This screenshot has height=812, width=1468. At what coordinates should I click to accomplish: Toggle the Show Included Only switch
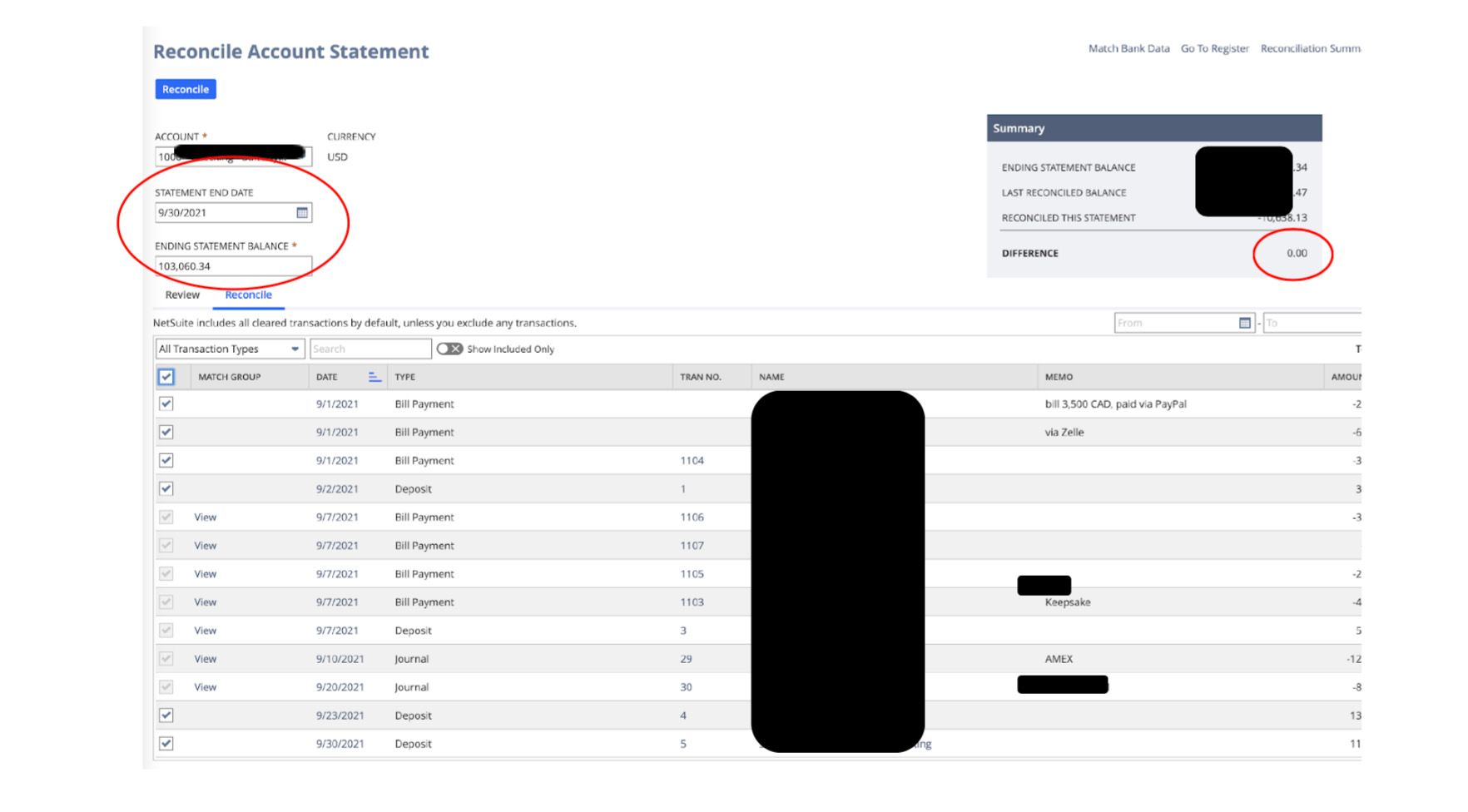pos(449,349)
